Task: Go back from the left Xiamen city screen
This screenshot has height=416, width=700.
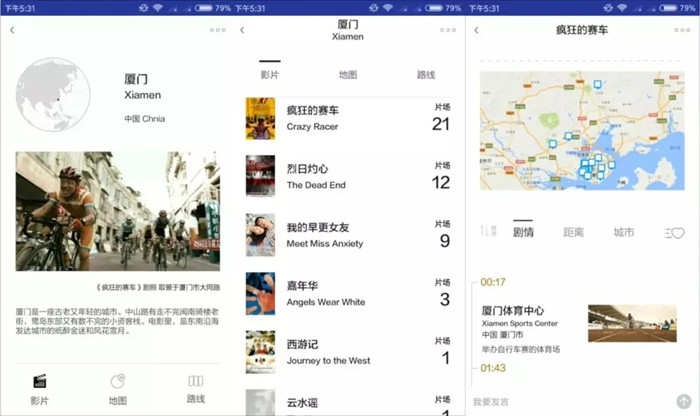Action: point(12,30)
